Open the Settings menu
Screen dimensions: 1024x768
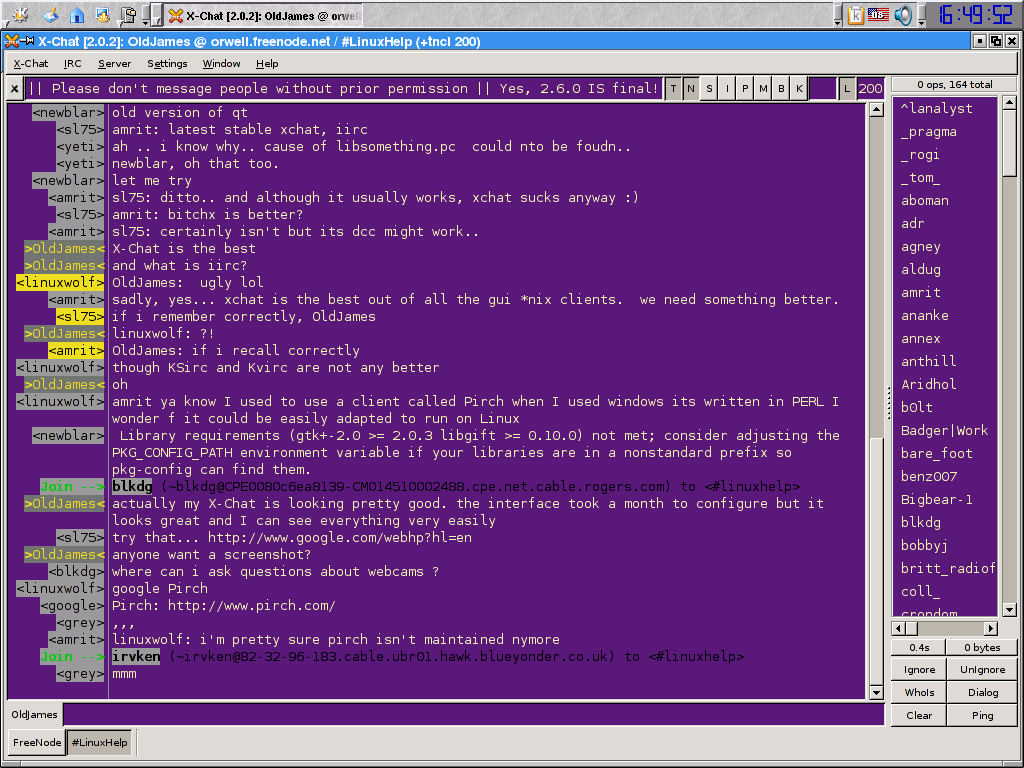click(167, 63)
